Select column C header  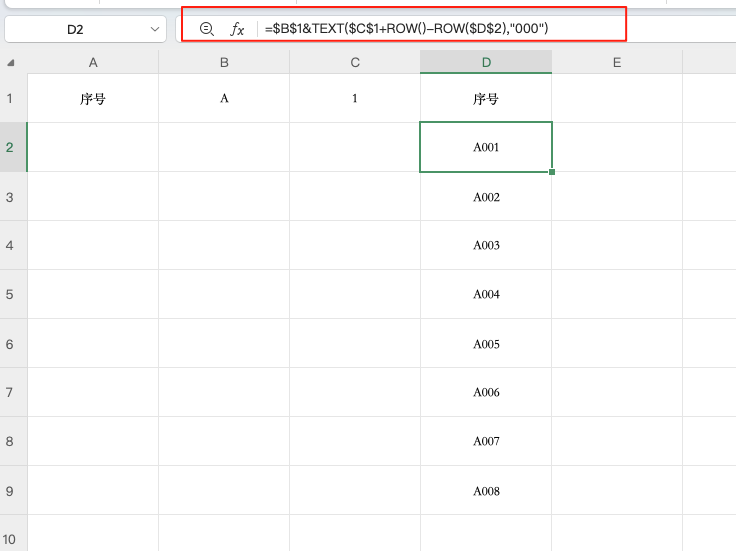(x=355, y=63)
